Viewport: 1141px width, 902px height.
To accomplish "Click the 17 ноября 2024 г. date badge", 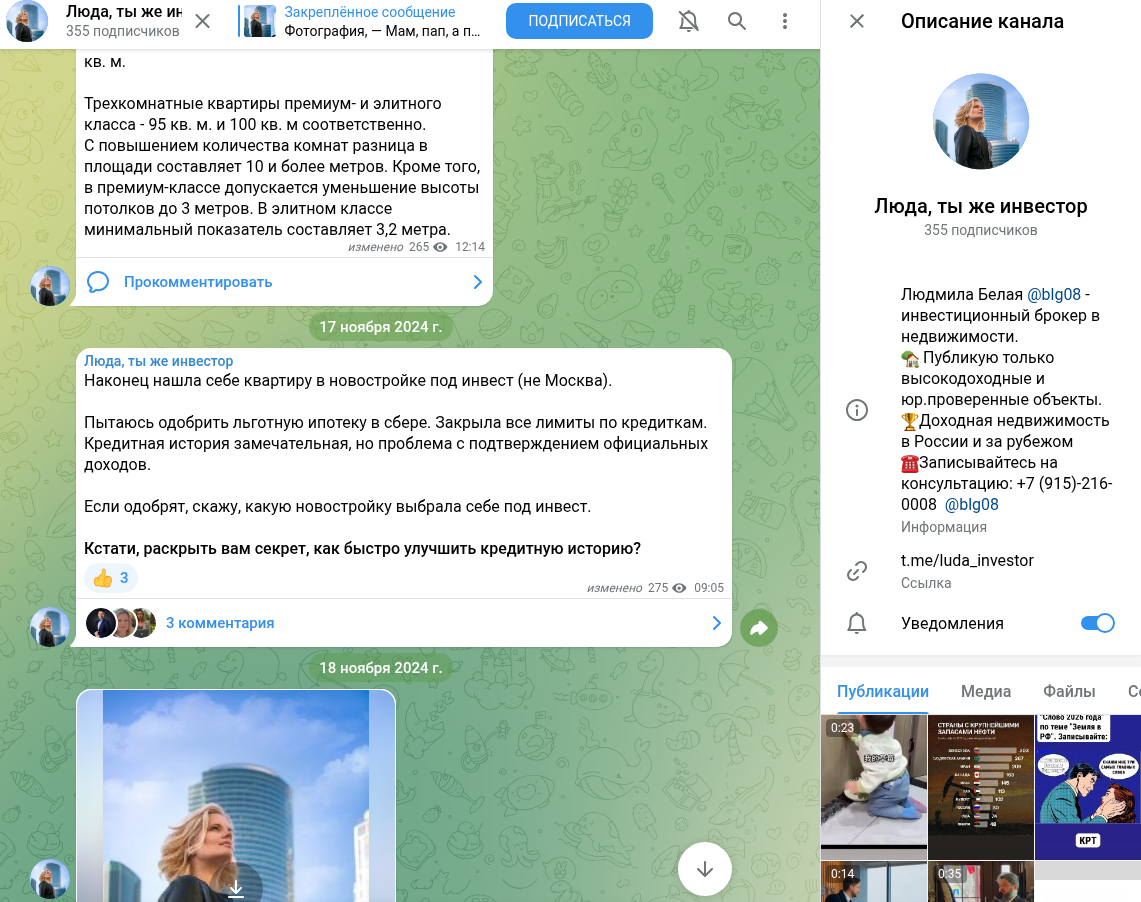I will pyautogui.click(x=381, y=327).
